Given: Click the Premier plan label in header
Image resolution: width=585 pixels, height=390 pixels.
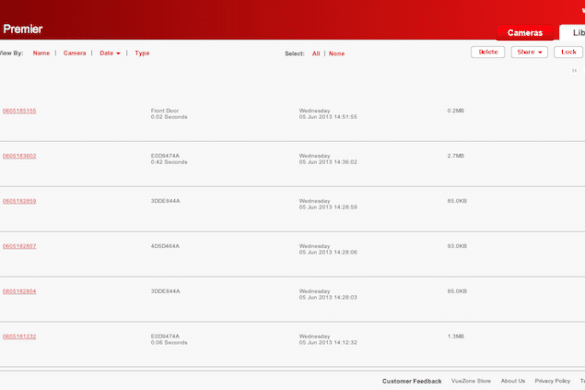Looking at the screenshot, I should pos(23,29).
